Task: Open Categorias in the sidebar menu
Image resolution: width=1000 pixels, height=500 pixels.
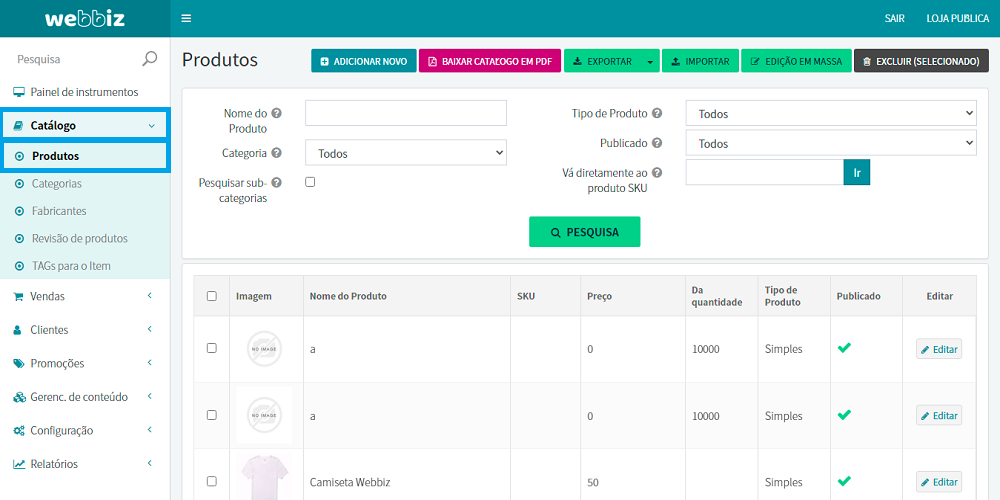Action: (57, 184)
